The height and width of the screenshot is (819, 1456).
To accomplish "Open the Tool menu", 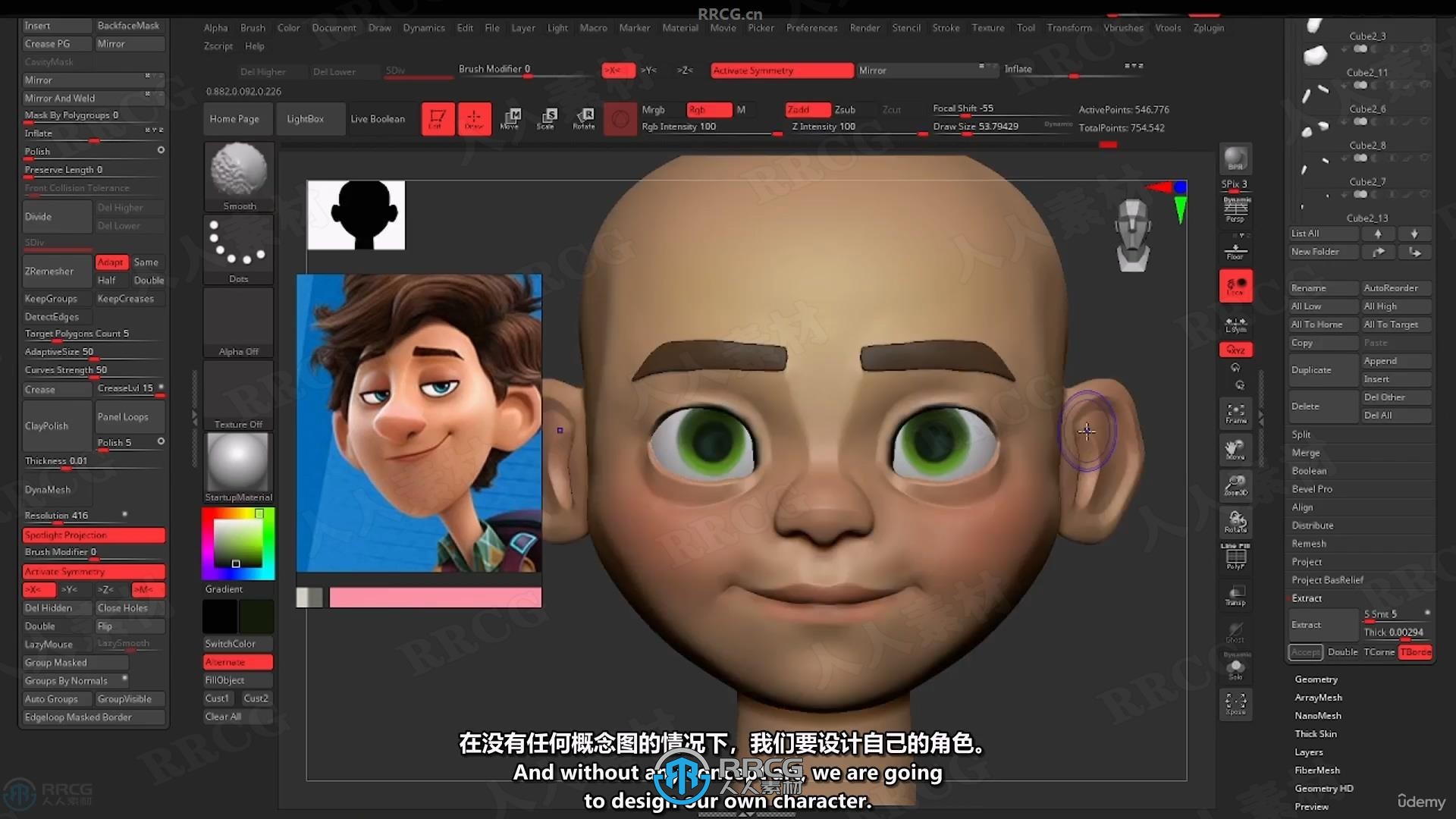I will (x=1025, y=28).
